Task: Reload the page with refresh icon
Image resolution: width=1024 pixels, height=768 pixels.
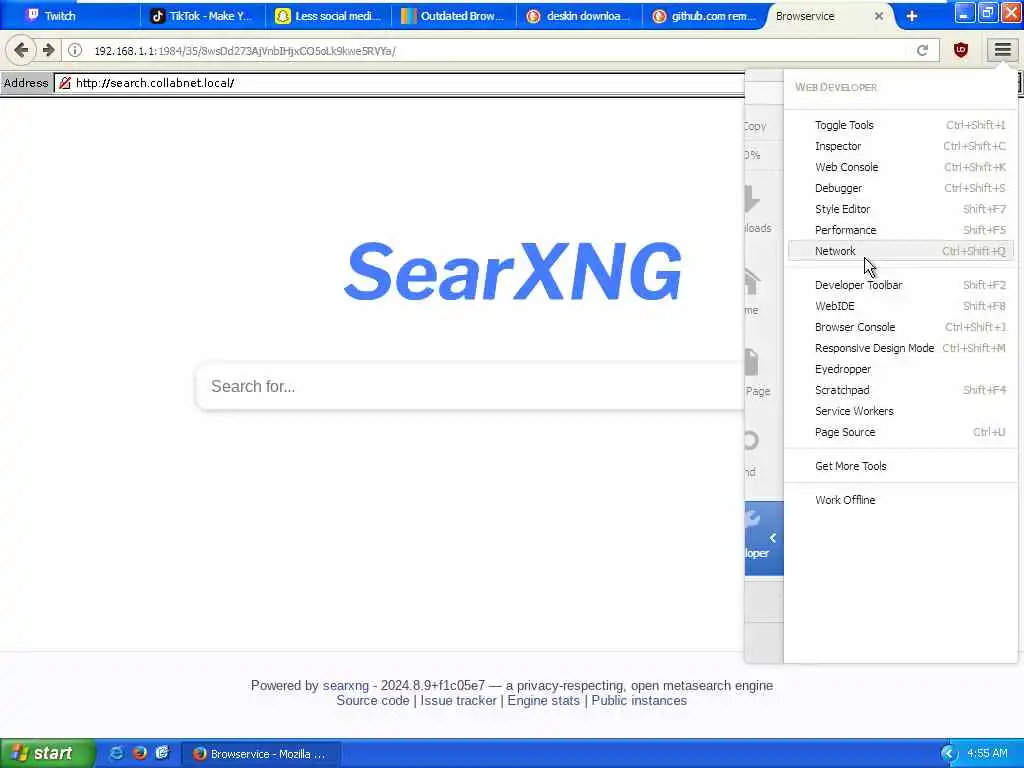Action: tap(922, 50)
